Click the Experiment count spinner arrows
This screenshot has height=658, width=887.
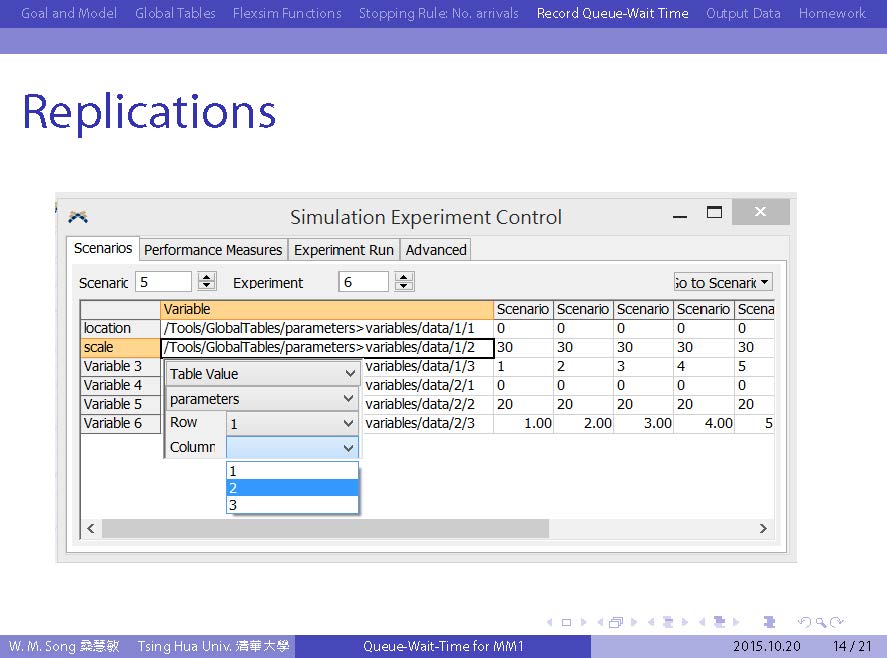click(405, 283)
